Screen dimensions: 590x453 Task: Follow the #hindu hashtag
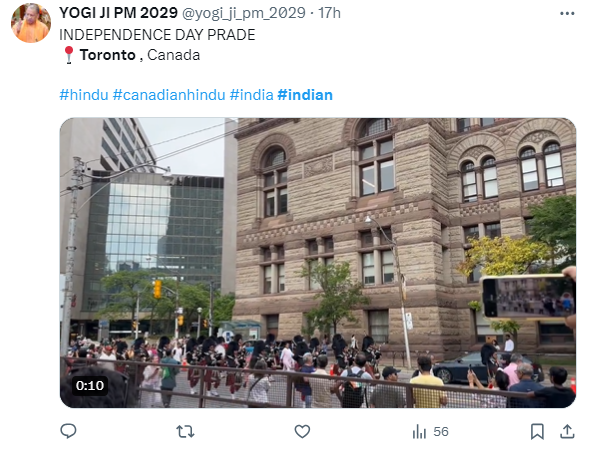(x=84, y=95)
